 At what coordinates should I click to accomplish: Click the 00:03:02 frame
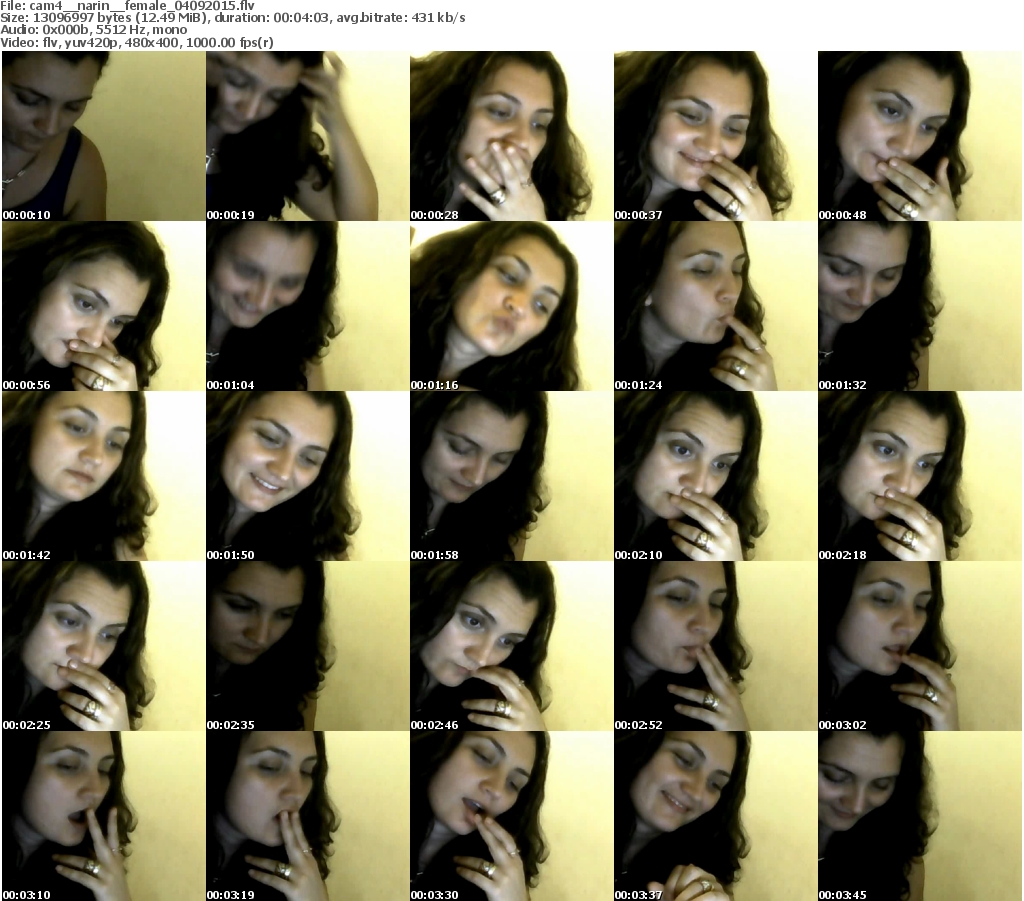(920, 646)
